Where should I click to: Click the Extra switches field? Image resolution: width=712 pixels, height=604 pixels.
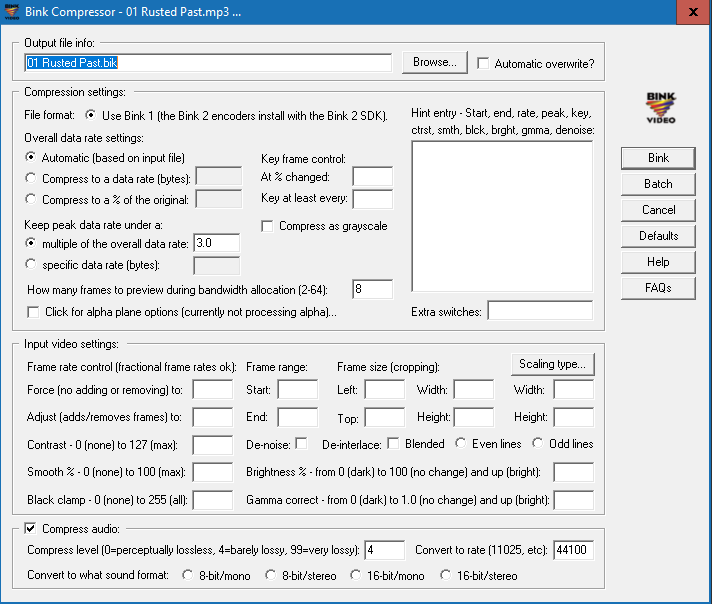click(540, 310)
